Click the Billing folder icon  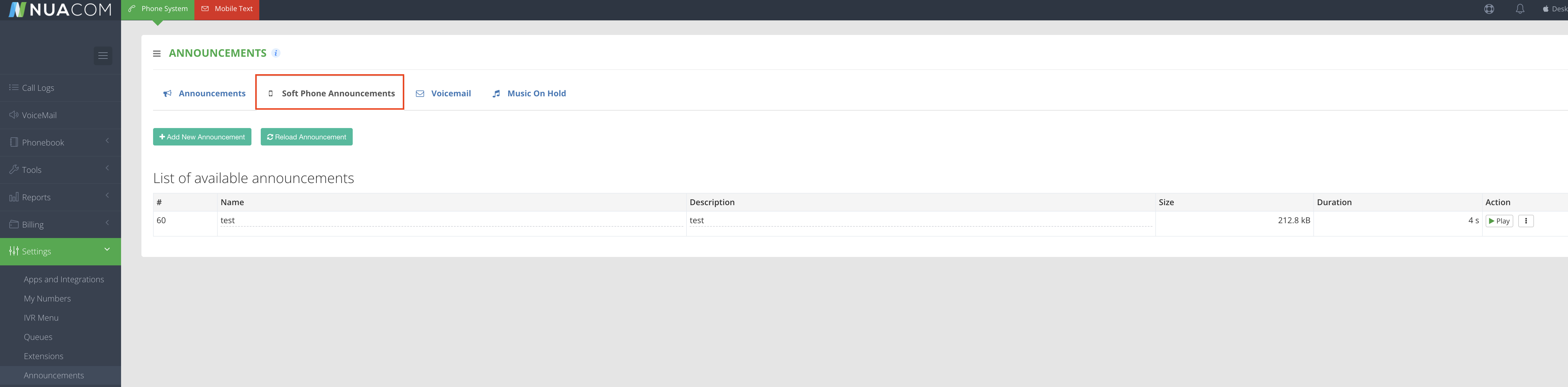13,224
